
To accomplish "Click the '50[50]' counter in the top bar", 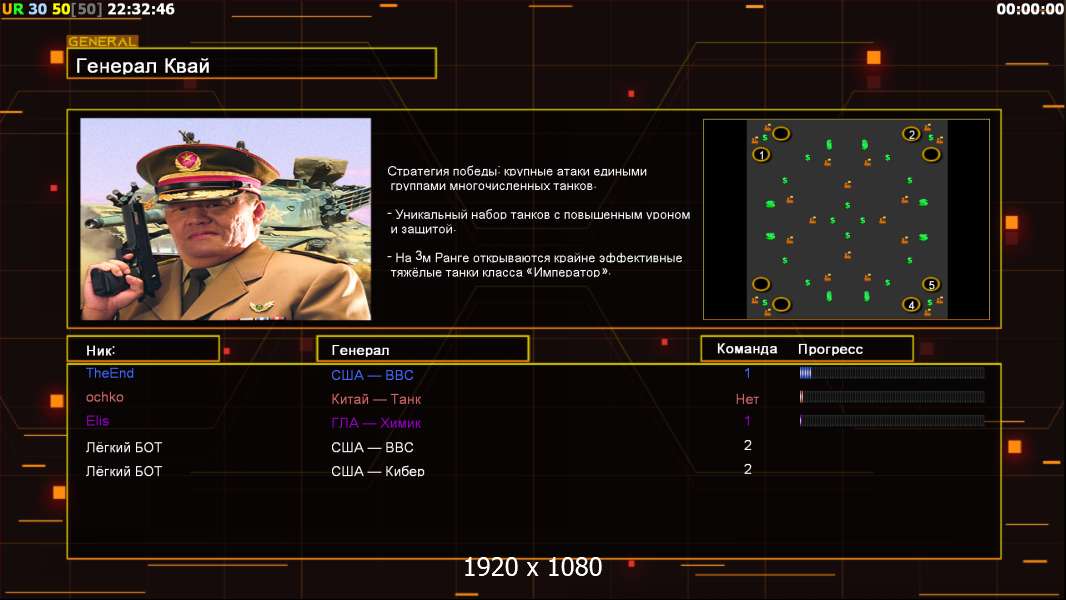I will pyautogui.click(x=77, y=9).
